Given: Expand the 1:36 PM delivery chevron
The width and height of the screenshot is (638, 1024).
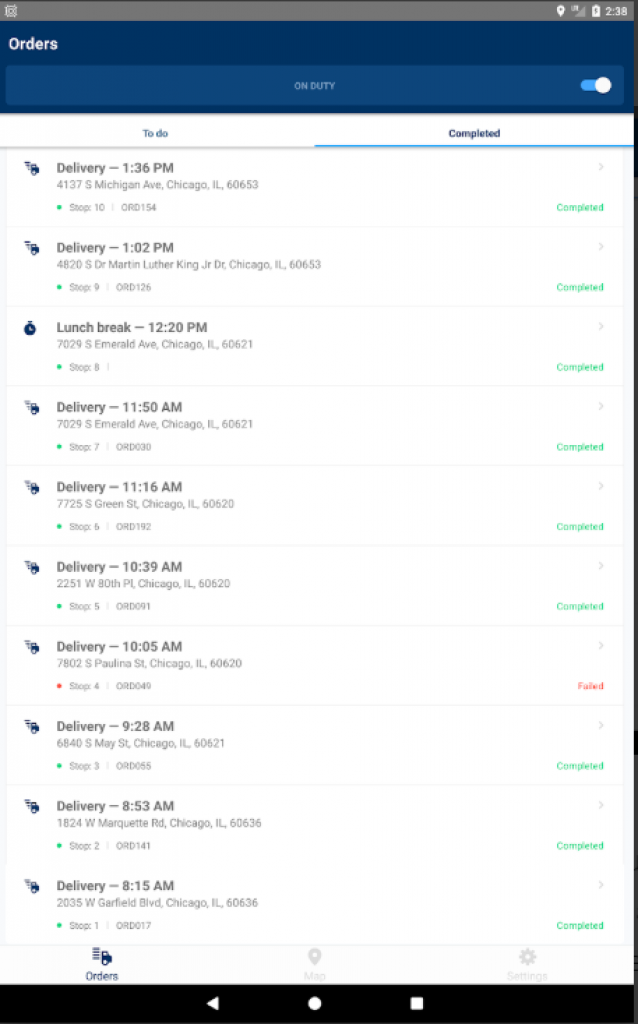Looking at the screenshot, I should tap(601, 167).
